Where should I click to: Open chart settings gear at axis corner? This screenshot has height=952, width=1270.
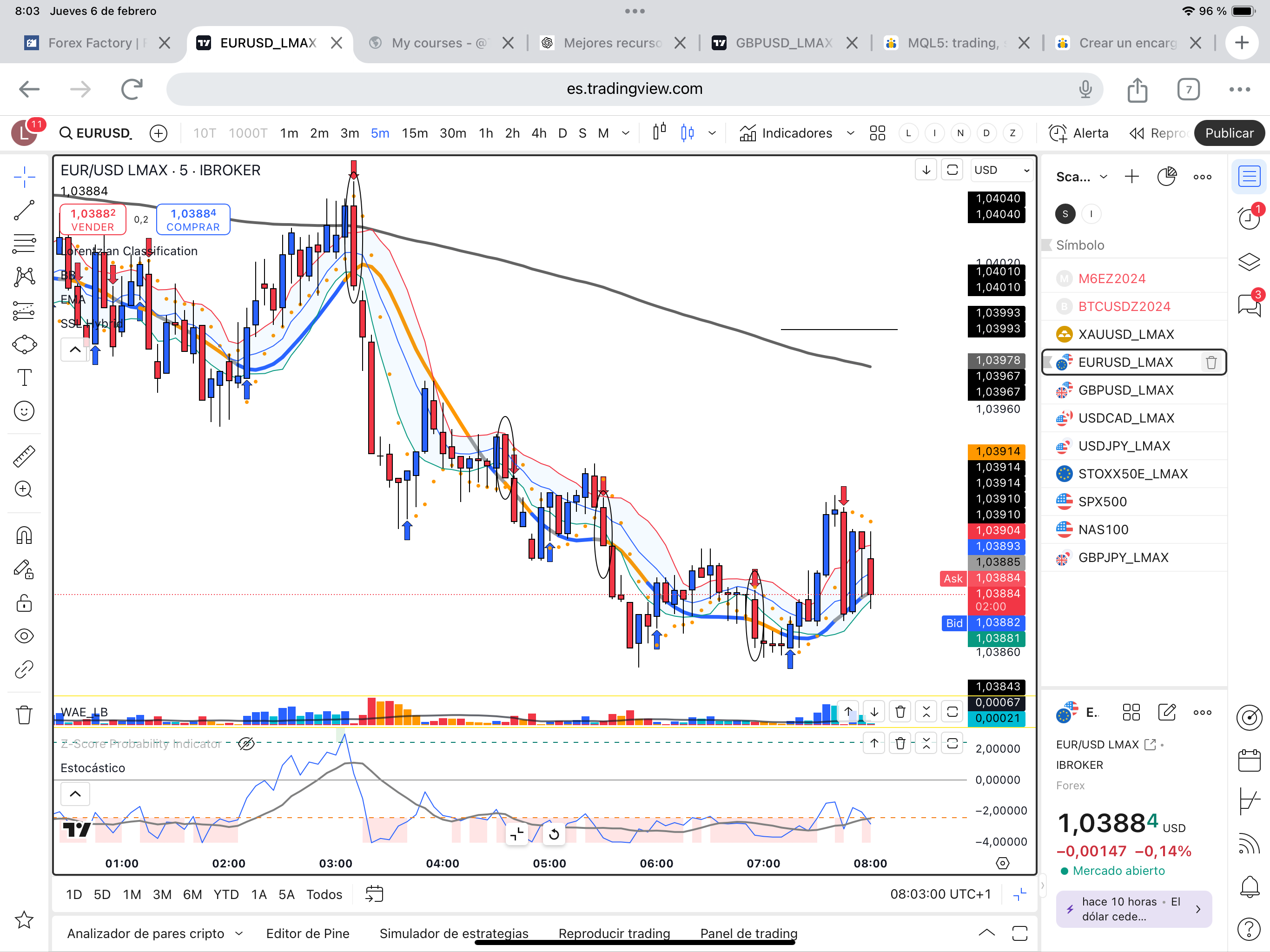[x=1002, y=863]
